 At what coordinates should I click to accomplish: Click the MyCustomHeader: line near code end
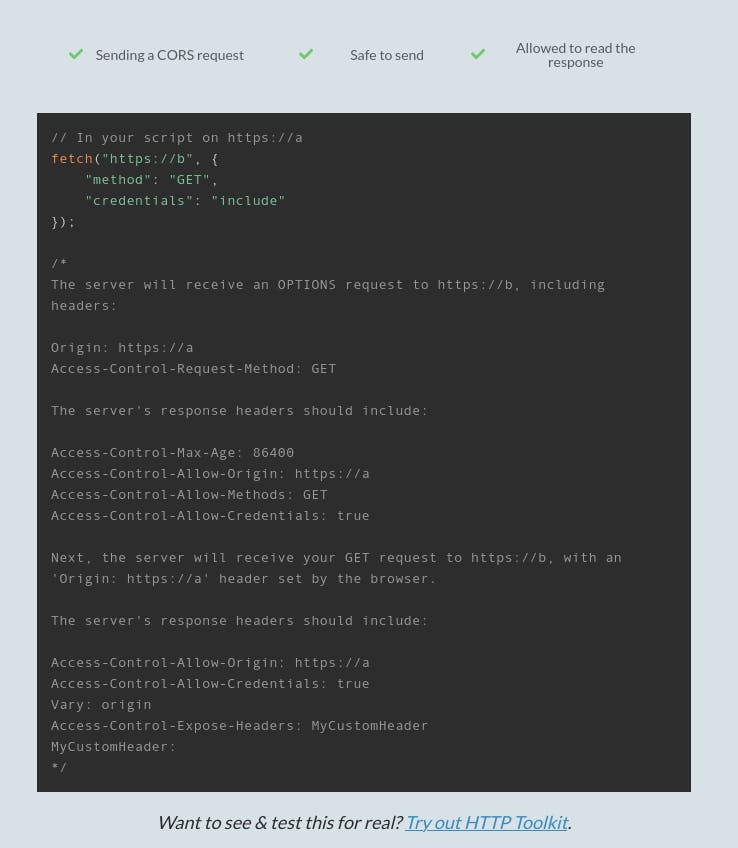point(114,747)
